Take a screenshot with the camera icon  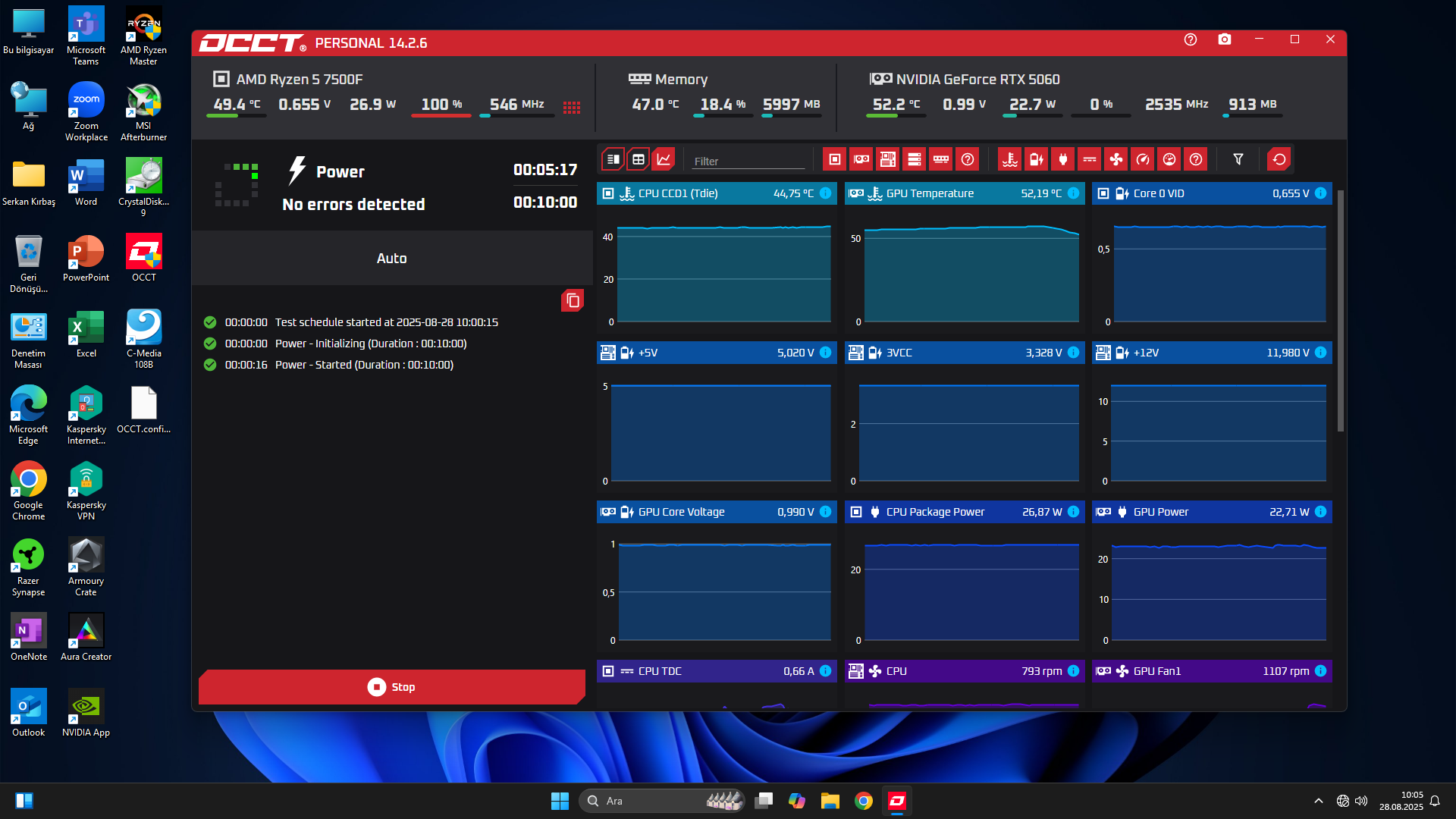coord(1225,39)
